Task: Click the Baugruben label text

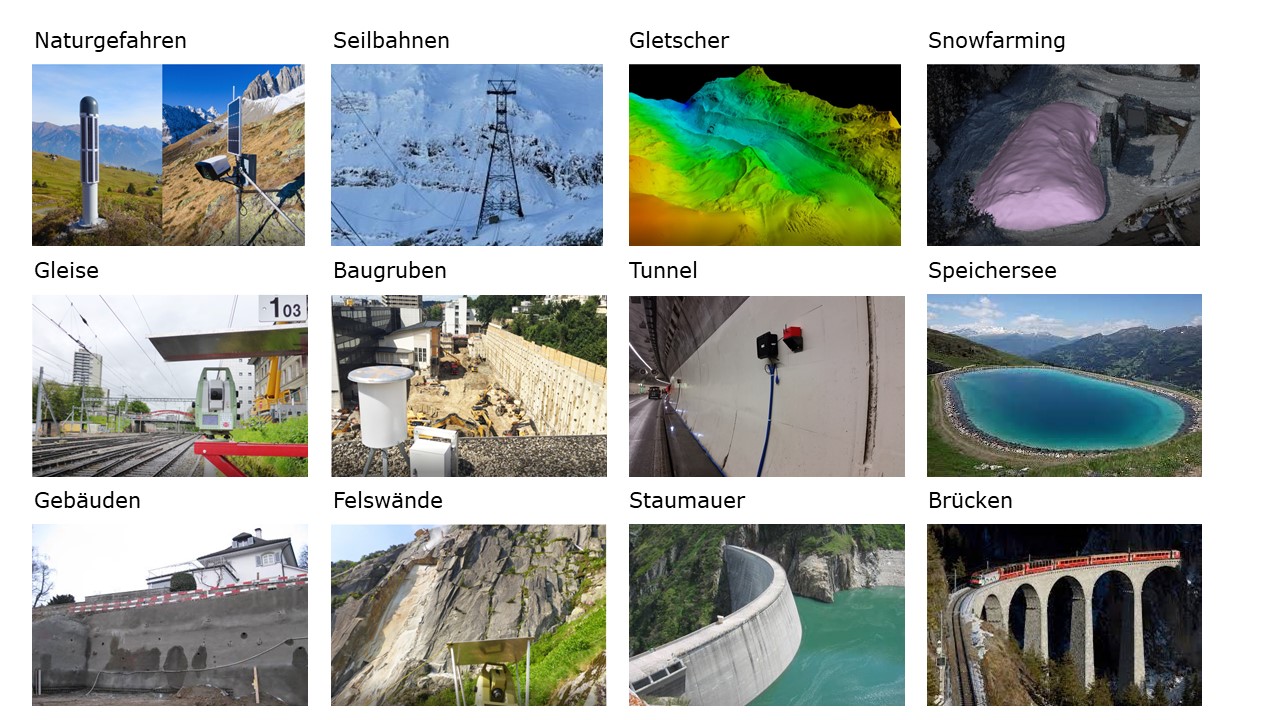Action: pos(390,271)
